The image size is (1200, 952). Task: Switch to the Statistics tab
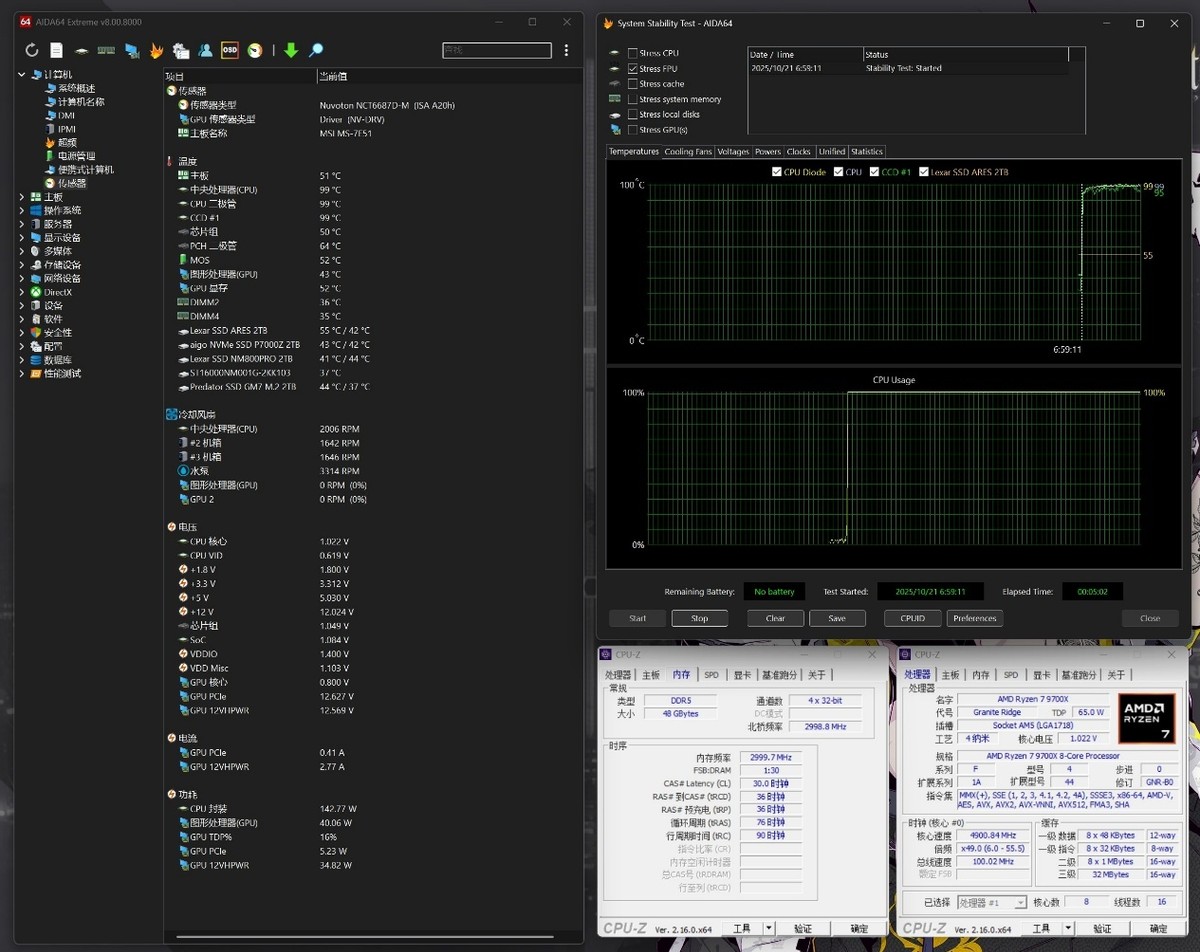[x=866, y=152]
